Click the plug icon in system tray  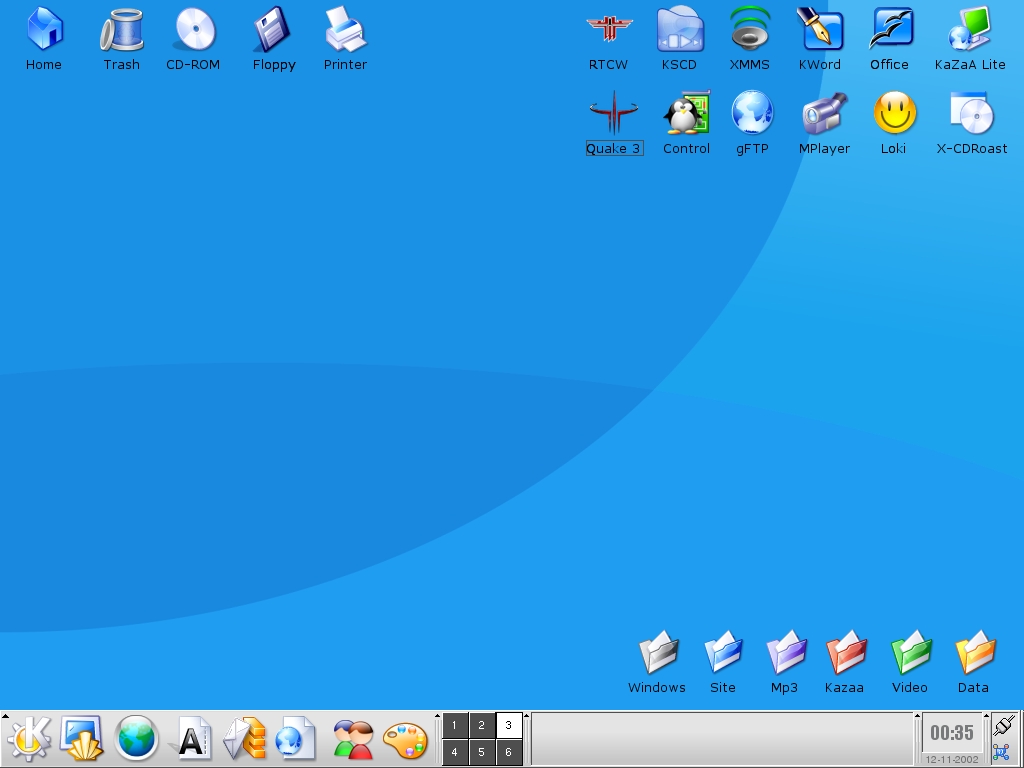click(x=1003, y=725)
